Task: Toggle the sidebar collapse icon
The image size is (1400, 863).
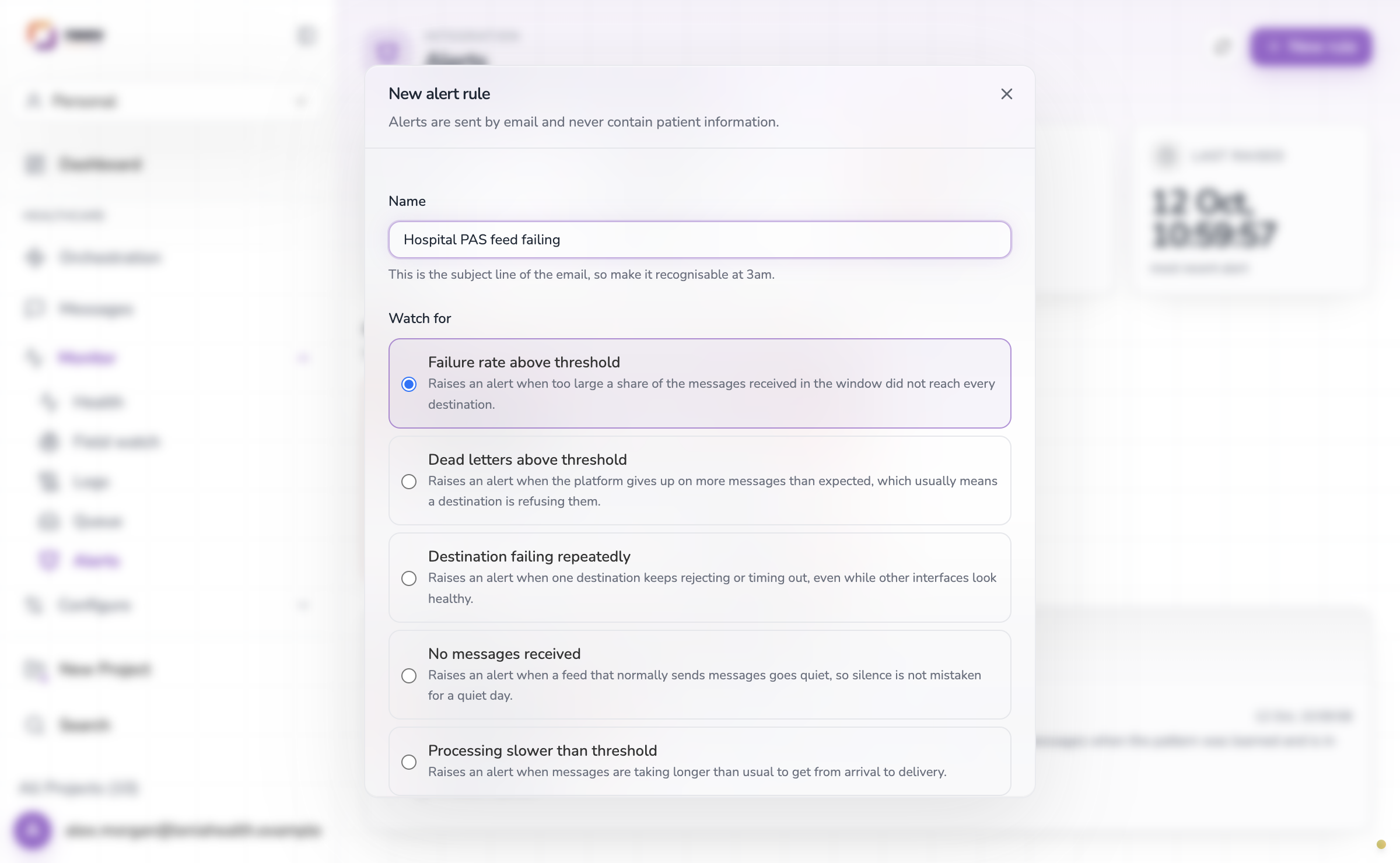Action: click(306, 36)
